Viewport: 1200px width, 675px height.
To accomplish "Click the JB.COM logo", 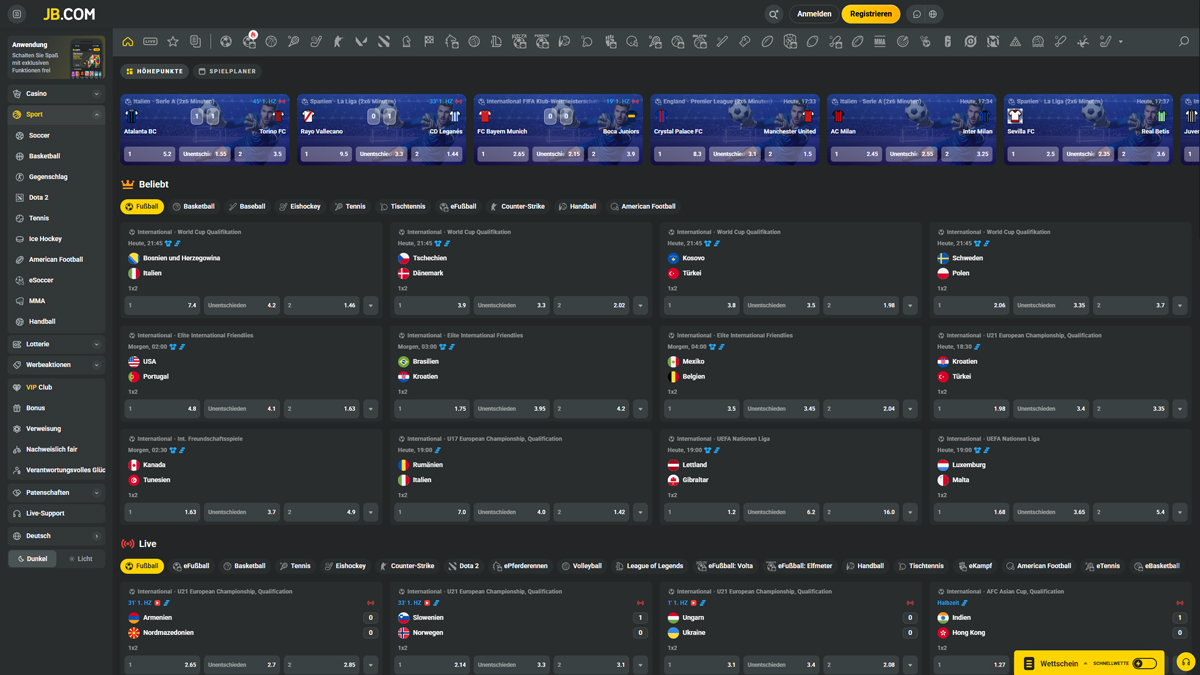I will 69,14.
